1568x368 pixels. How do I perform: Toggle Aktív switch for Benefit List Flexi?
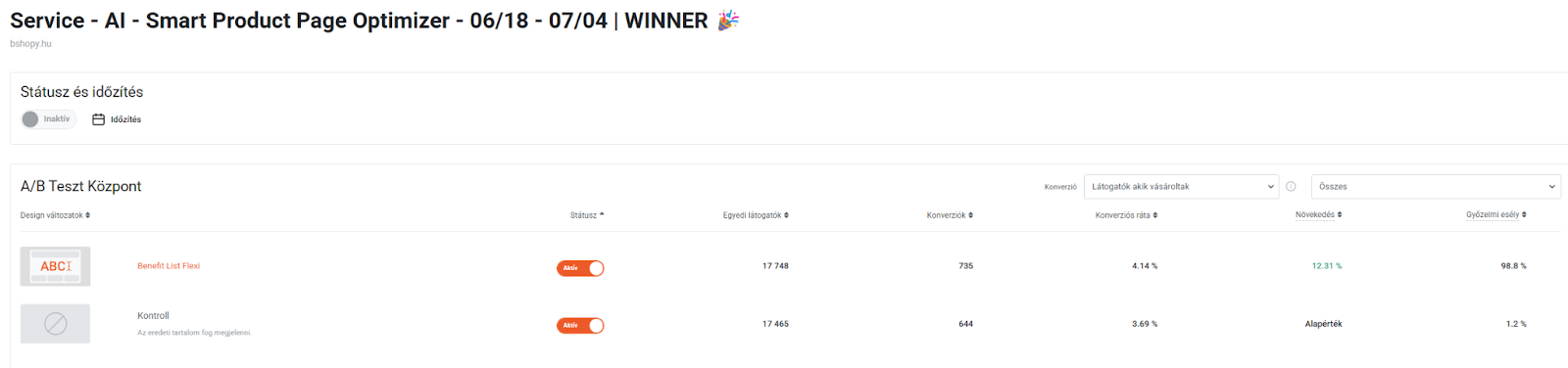click(580, 268)
